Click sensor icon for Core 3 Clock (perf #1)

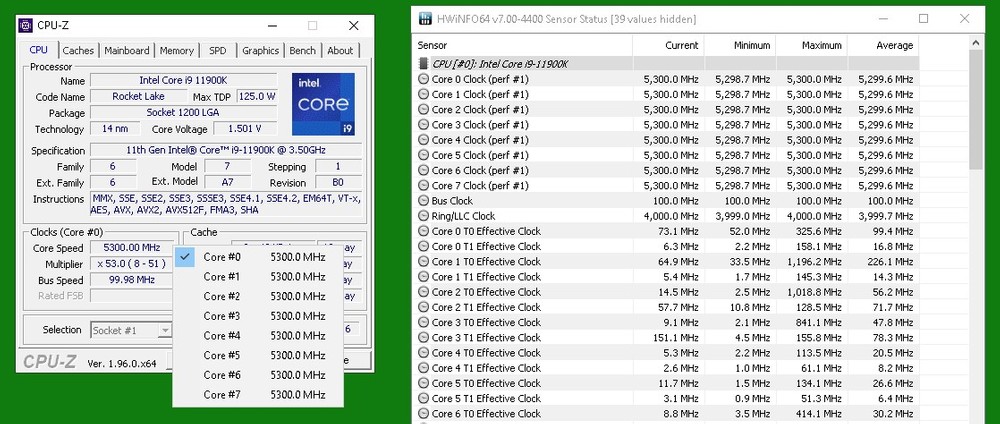point(423,125)
